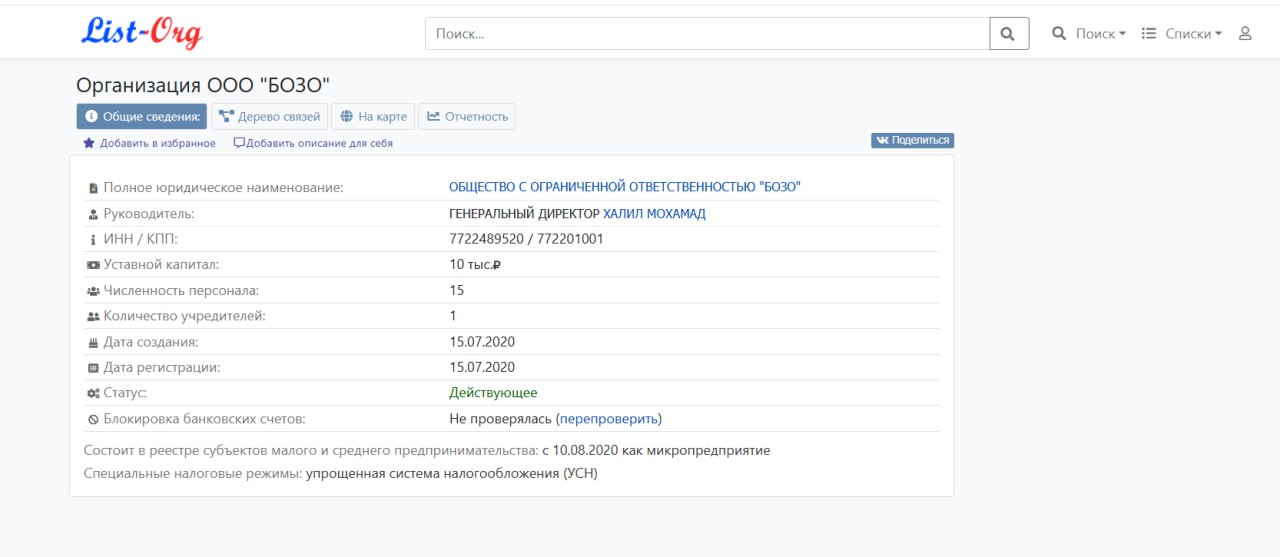Image resolution: width=1280 pixels, height=557 pixels.
Task: Click the перепроверить link
Action: pos(609,418)
